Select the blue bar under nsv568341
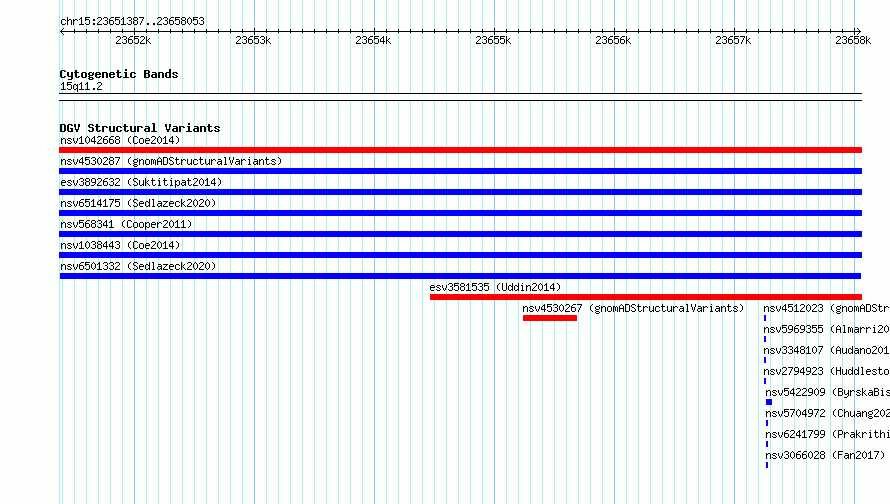 point(460,234)
